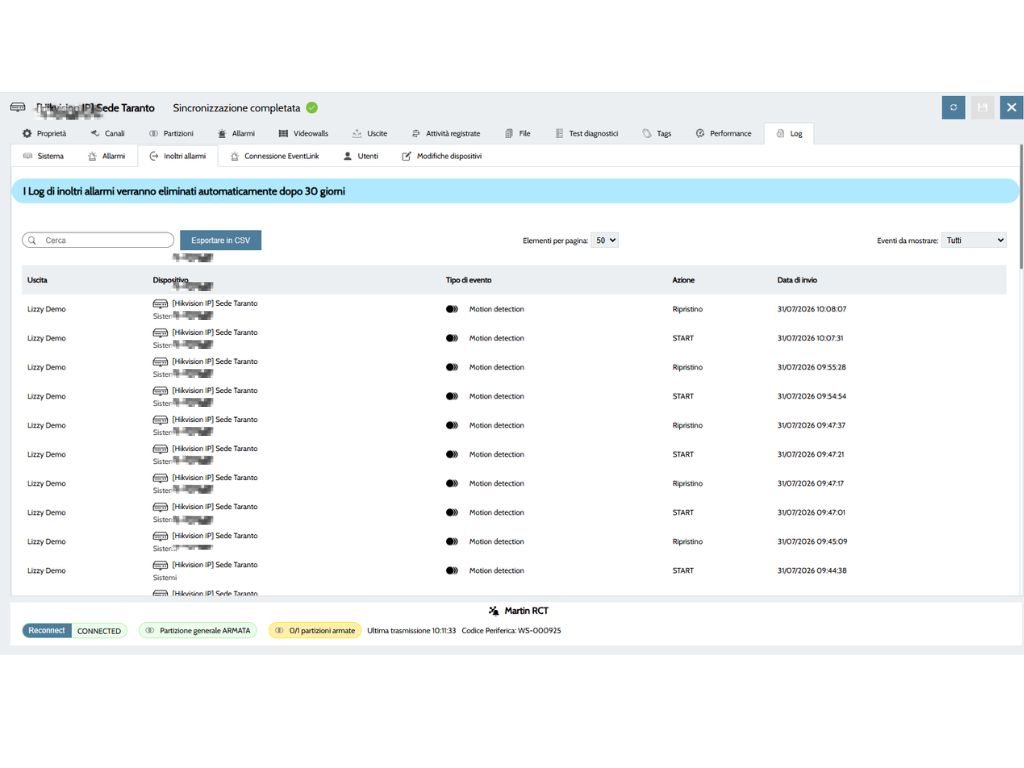
Task: Click the timestamp 31/07/2026 10:08:07
Action: (x=811, y=309)
